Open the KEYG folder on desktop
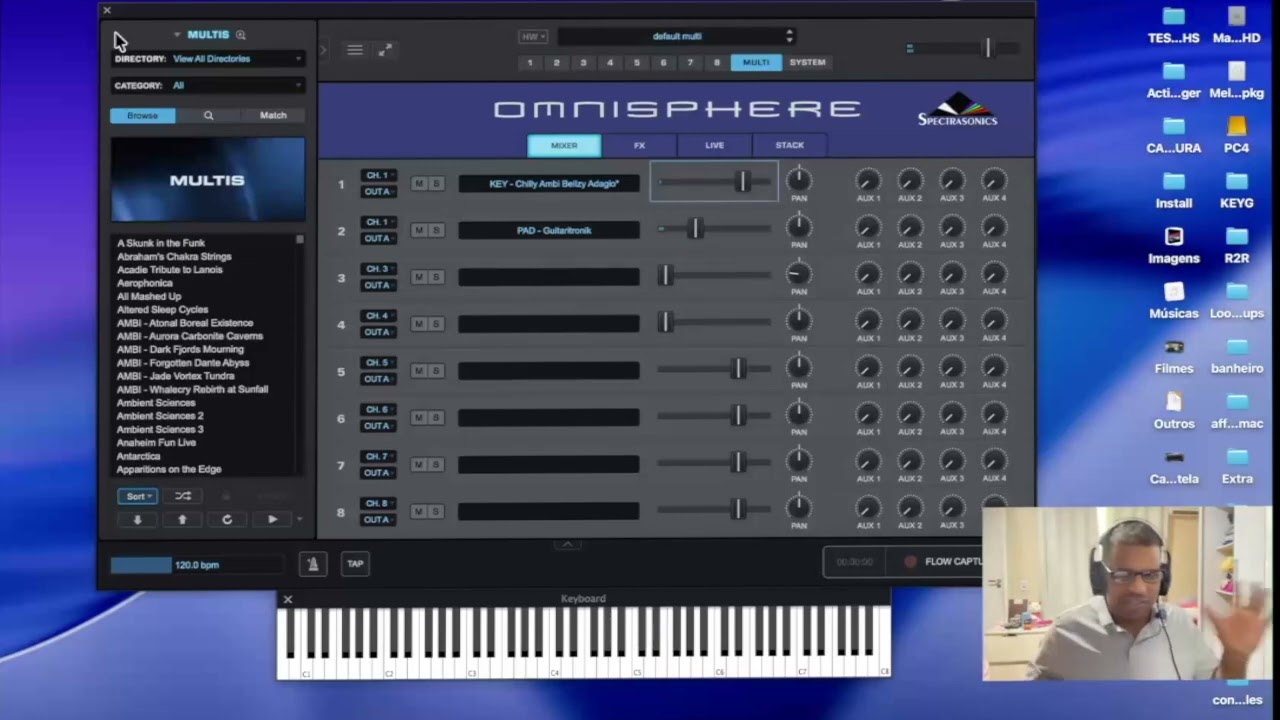 pos(1237,189)
